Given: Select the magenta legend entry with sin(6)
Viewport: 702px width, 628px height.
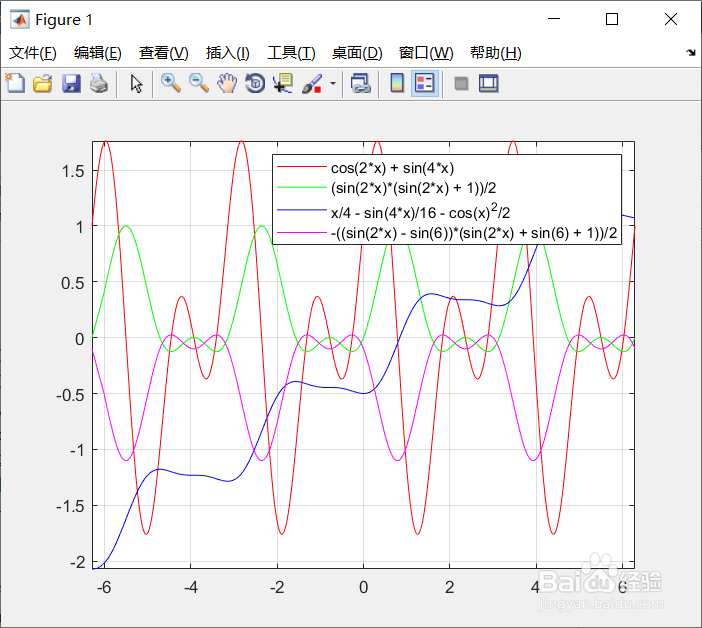Looking at the screenshot, I should 474,233.
